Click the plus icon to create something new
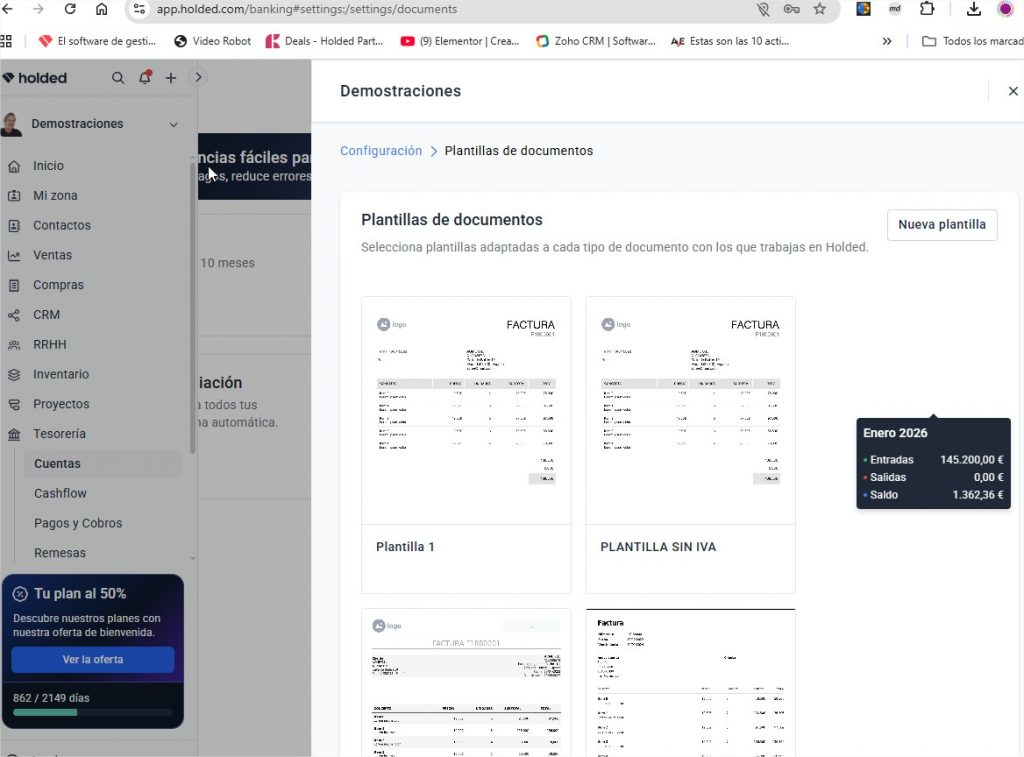The height and width of the screenshot is (757, 1024). [170, 77]
